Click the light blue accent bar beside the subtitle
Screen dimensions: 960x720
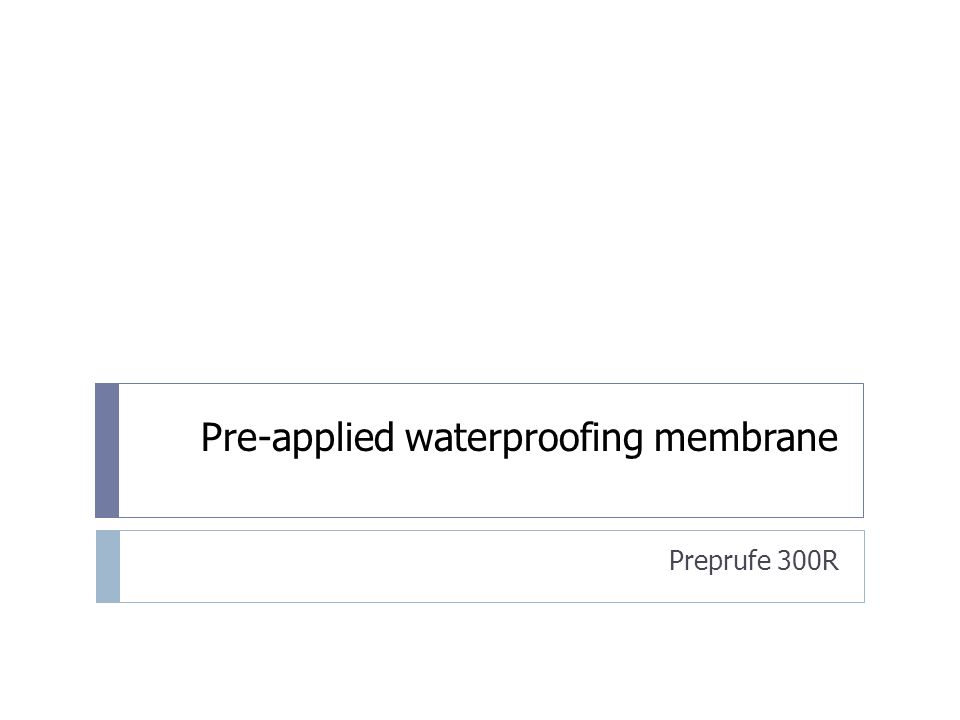click(108, 566)
